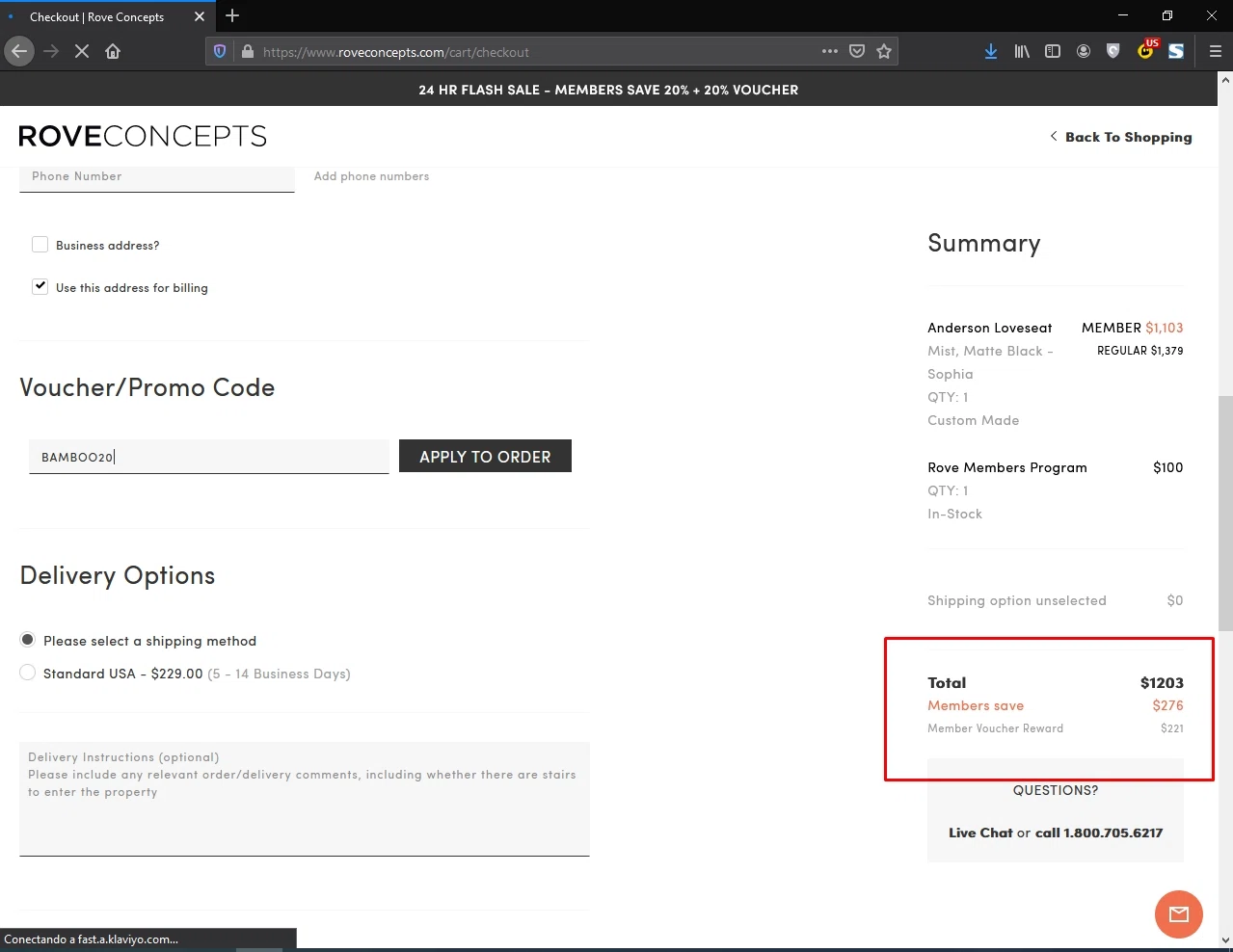Select the Checkout | Rove Concepts tab
Viewport: 1233px width, 952px height.
click(96, 16)
